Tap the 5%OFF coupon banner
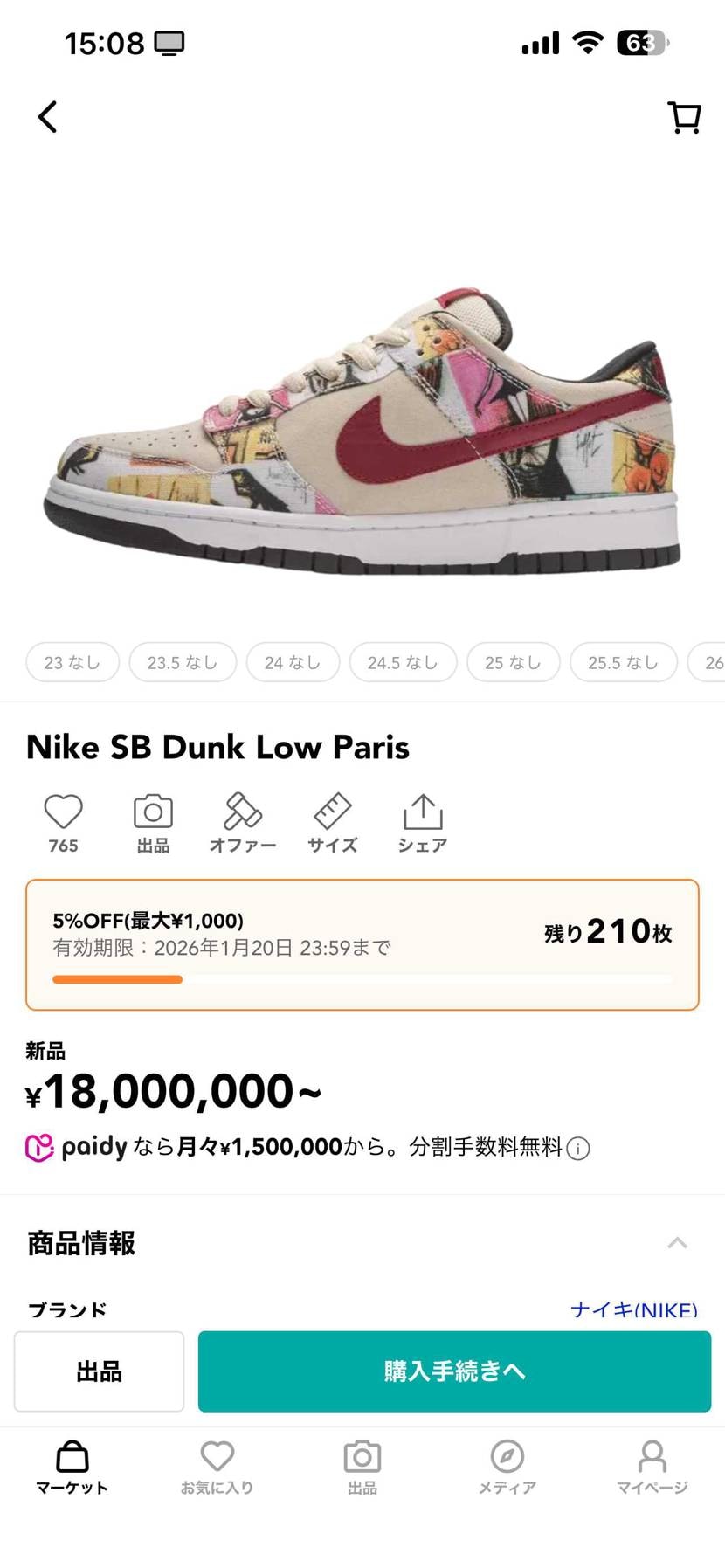 point(362,944)
